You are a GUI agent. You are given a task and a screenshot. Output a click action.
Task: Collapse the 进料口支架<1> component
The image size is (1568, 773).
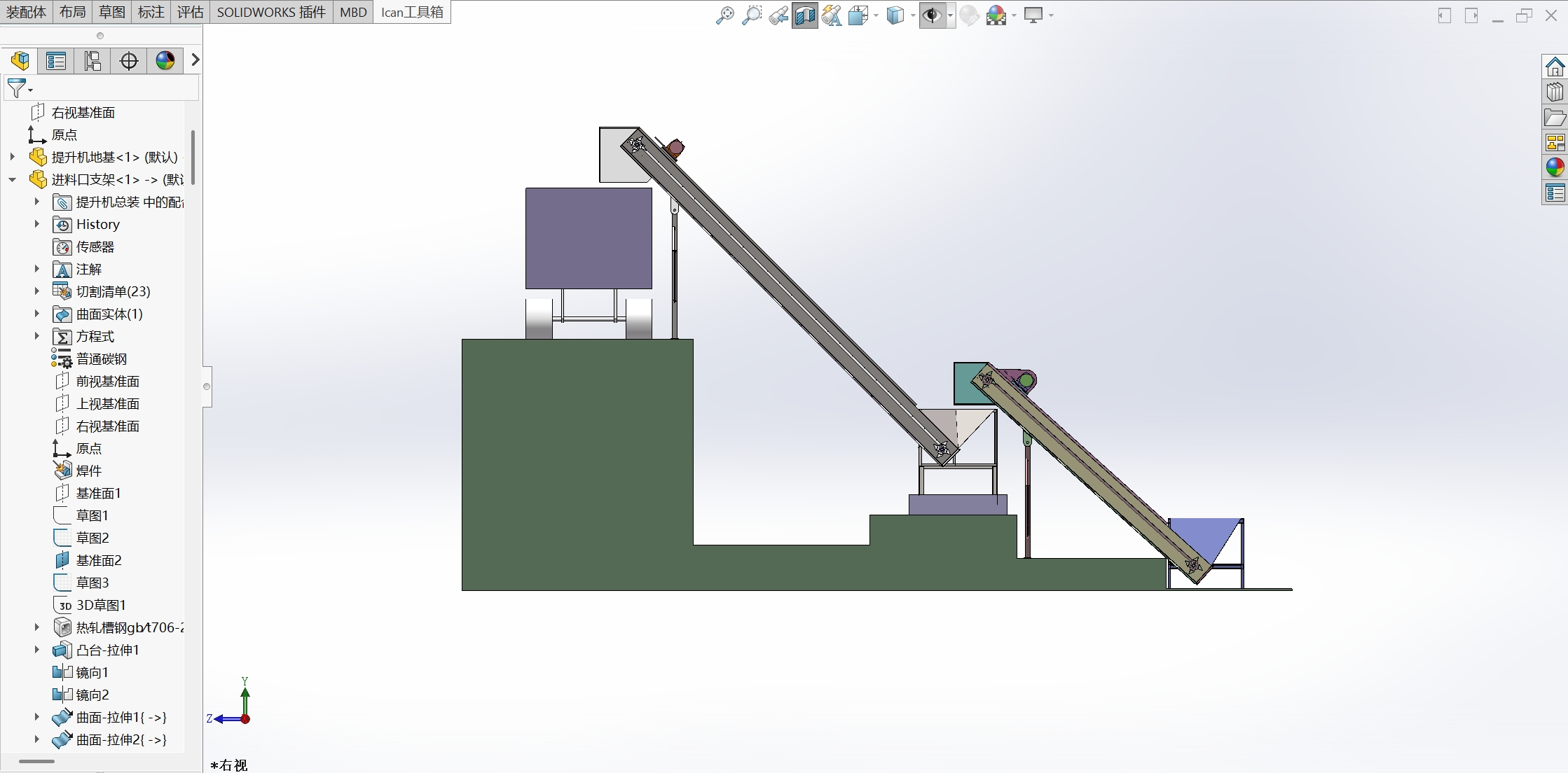(x=13, y=179)
